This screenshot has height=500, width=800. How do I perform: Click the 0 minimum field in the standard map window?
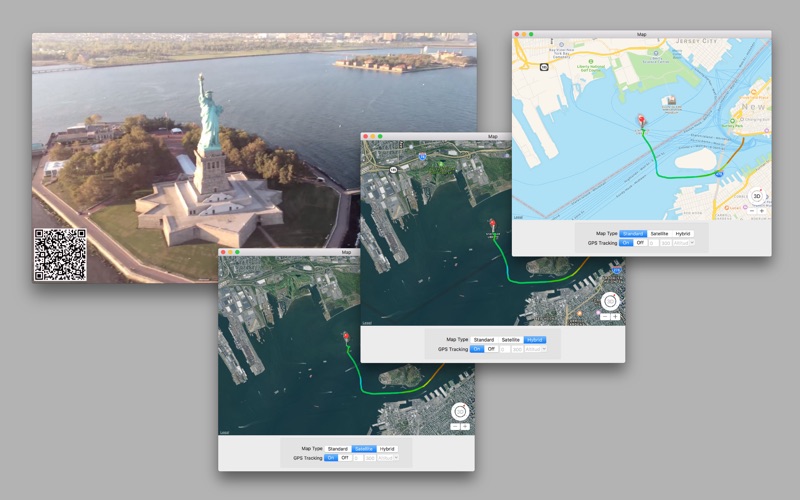tap(654, 243)
